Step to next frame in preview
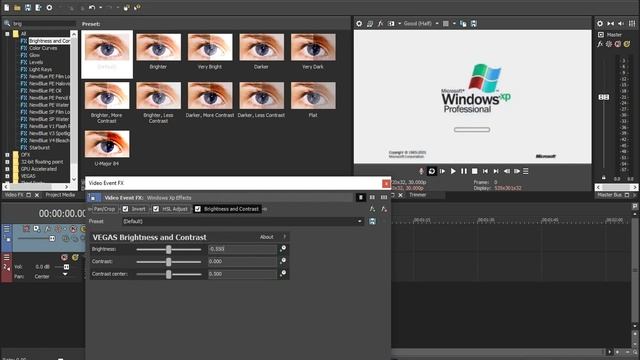 tap(517, 171)
